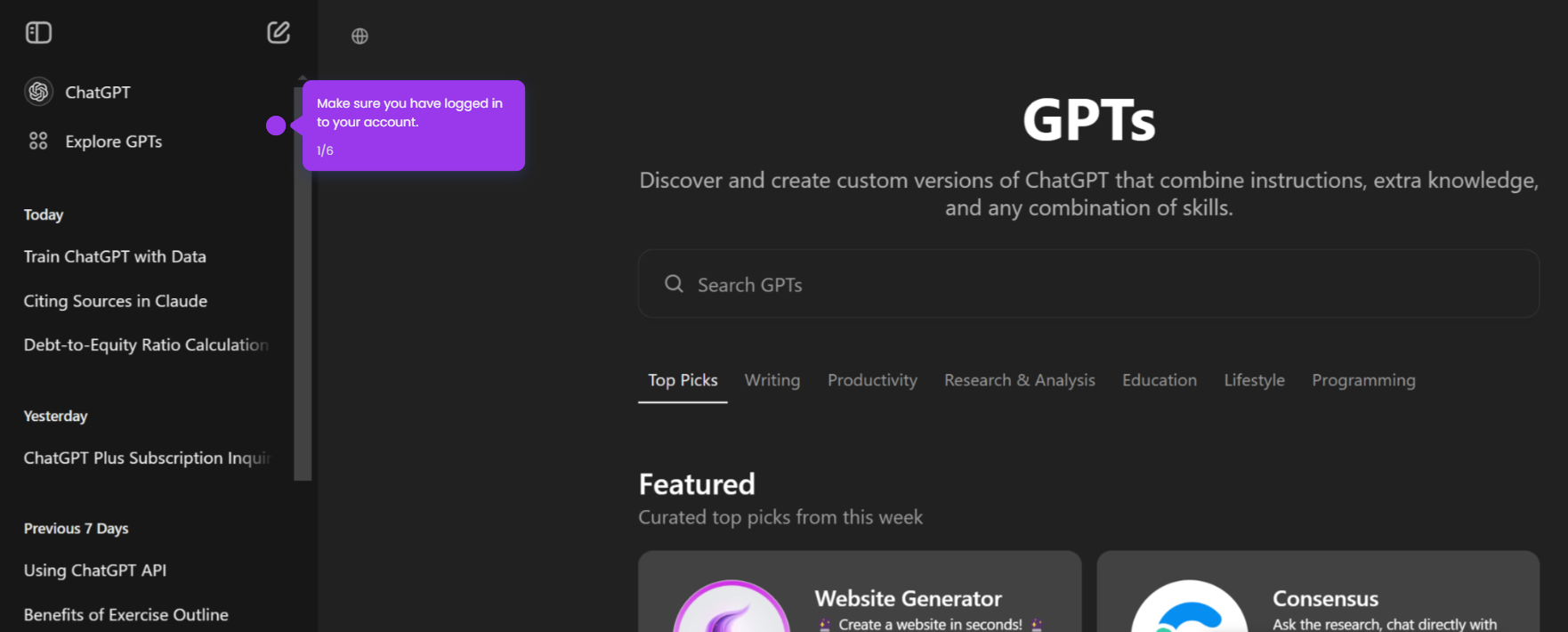Open the Productivity category tab
Viewport: 1568px width, 632px height.
872,381
